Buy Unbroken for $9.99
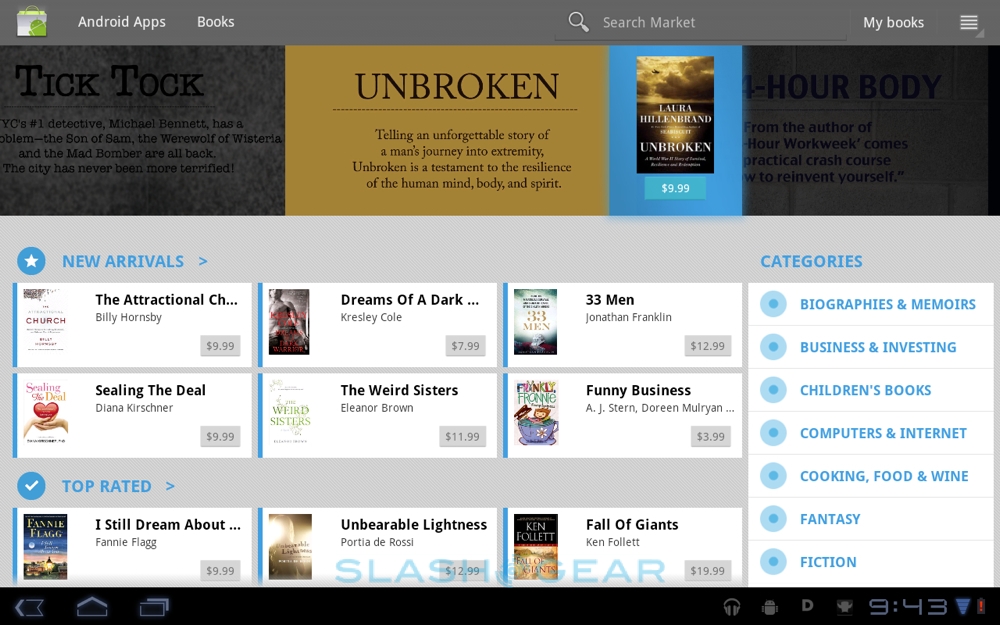Screen dimensions: 1000x625 pos(675,188)
